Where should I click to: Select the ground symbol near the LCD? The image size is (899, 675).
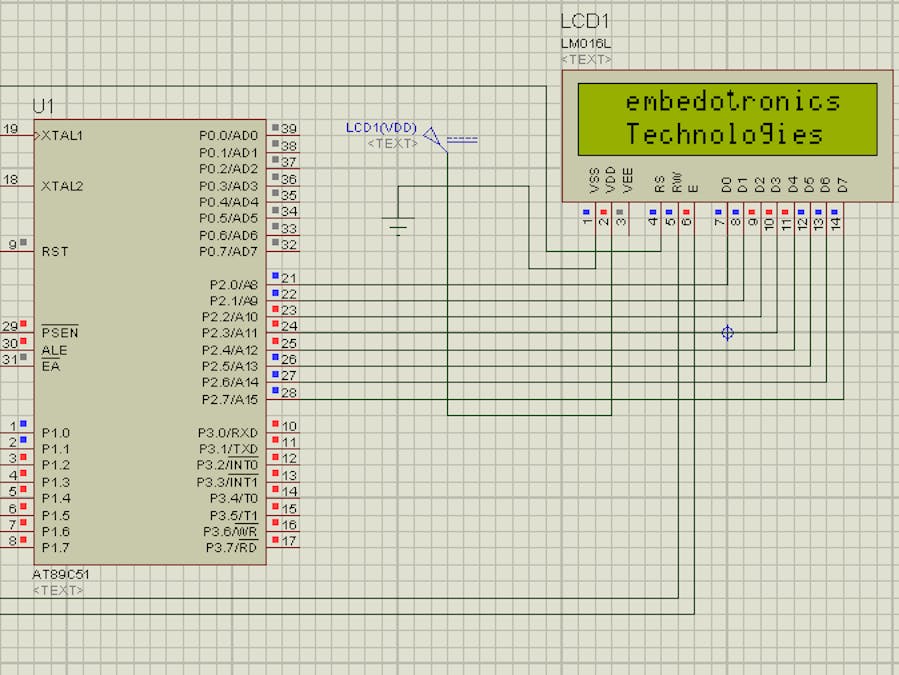pos(399,225)
